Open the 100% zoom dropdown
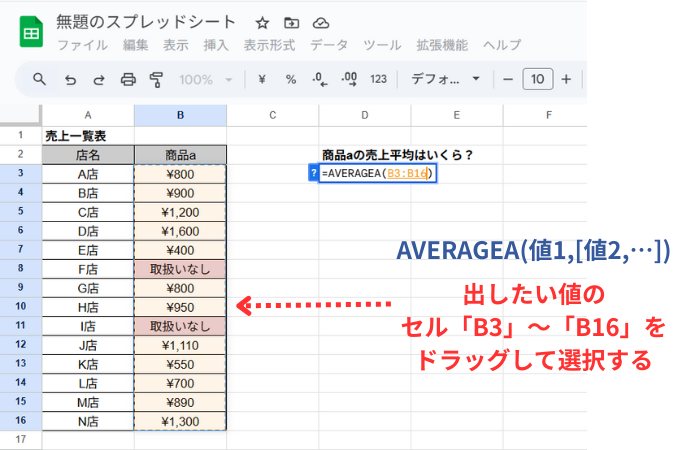The image size is (684, 450). pos(205,80)
